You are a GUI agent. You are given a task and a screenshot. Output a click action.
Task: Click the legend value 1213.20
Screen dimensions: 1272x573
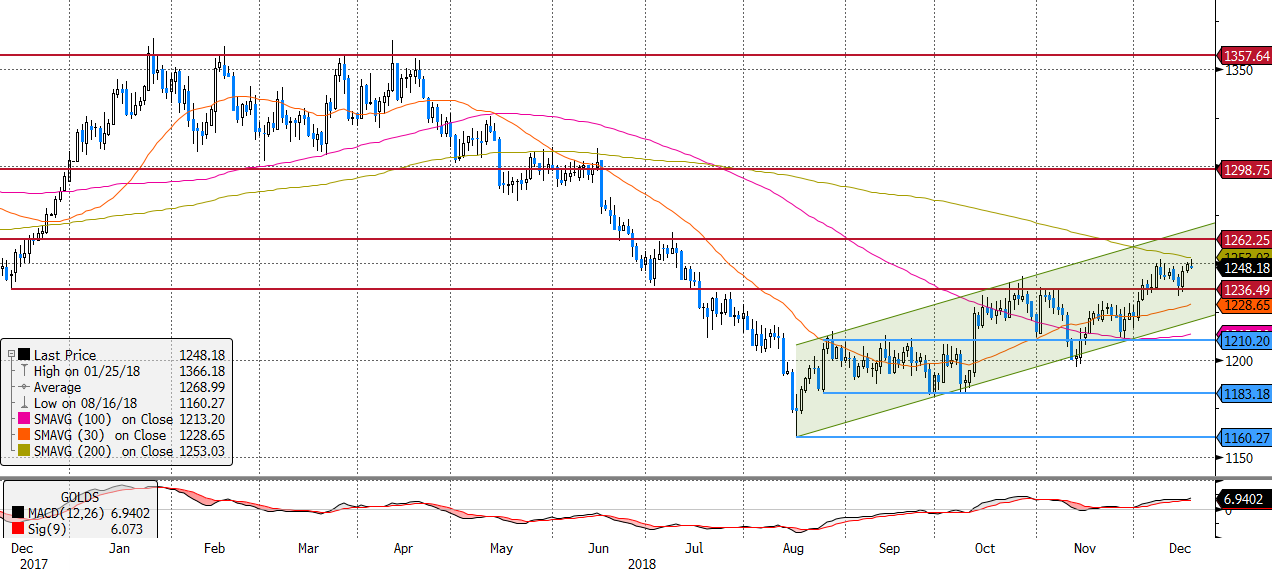[x=201, y=419]
